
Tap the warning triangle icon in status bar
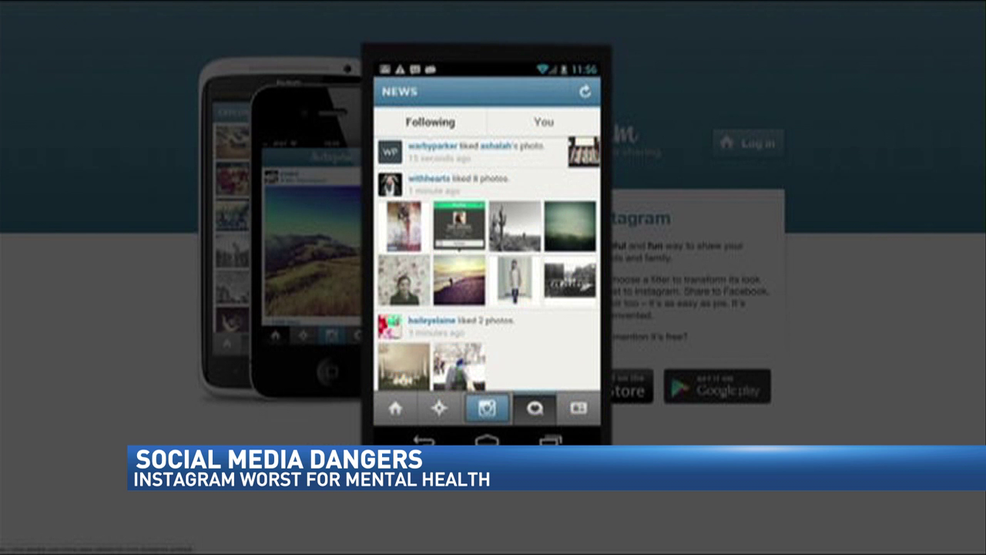tap(400, 69)
